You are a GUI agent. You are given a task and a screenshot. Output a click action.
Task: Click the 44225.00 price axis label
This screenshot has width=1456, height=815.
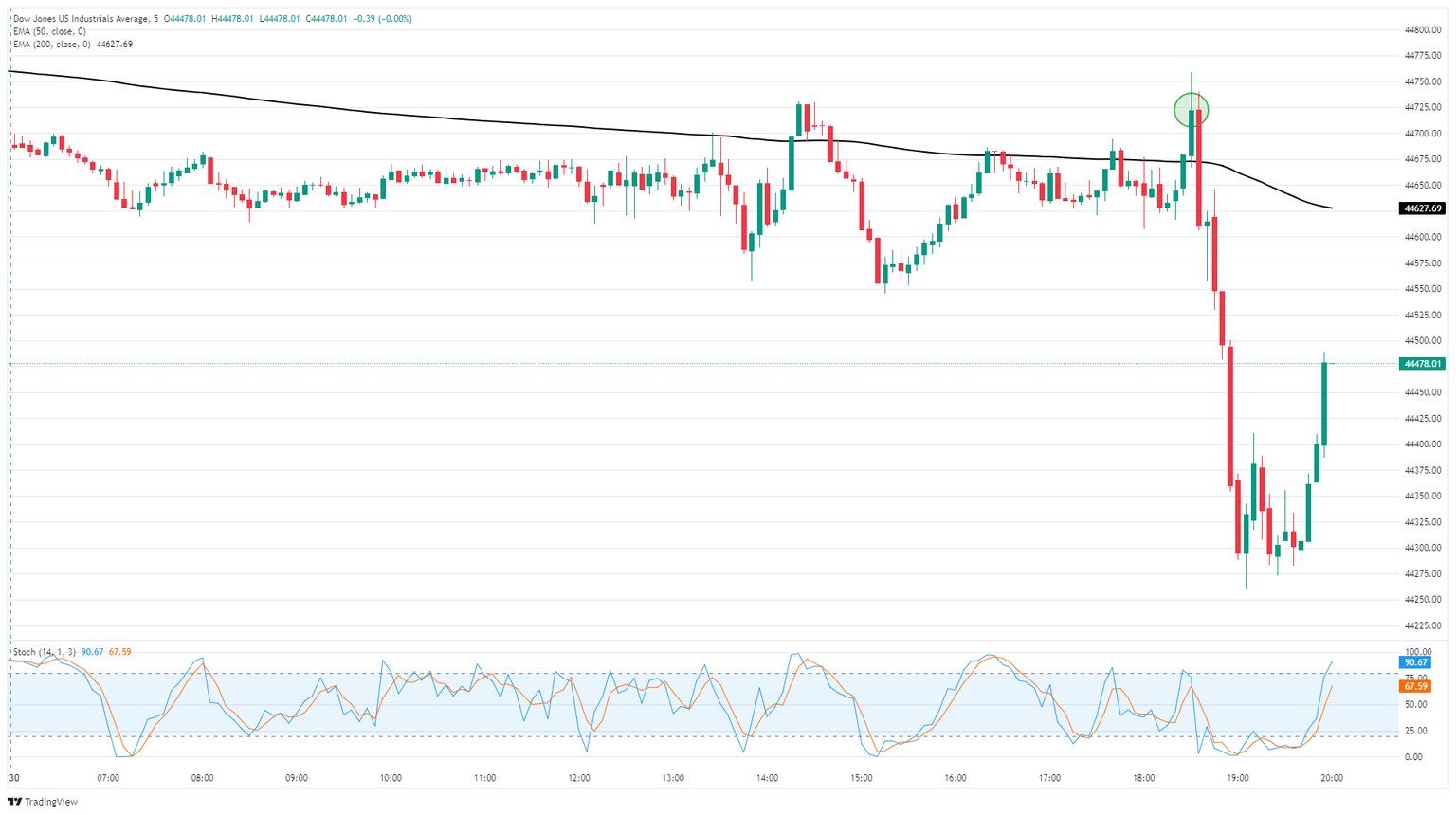coord(1424,625)
